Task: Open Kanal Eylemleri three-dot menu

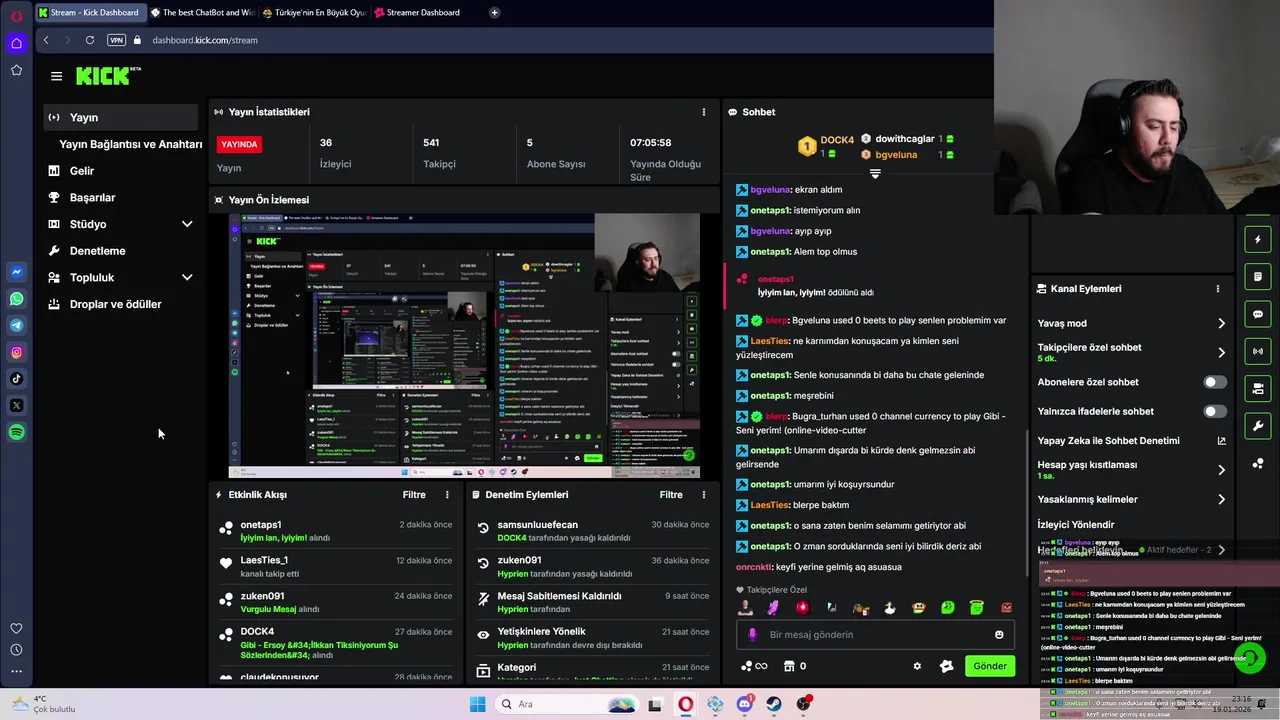Action: (x=1217, y=289)
